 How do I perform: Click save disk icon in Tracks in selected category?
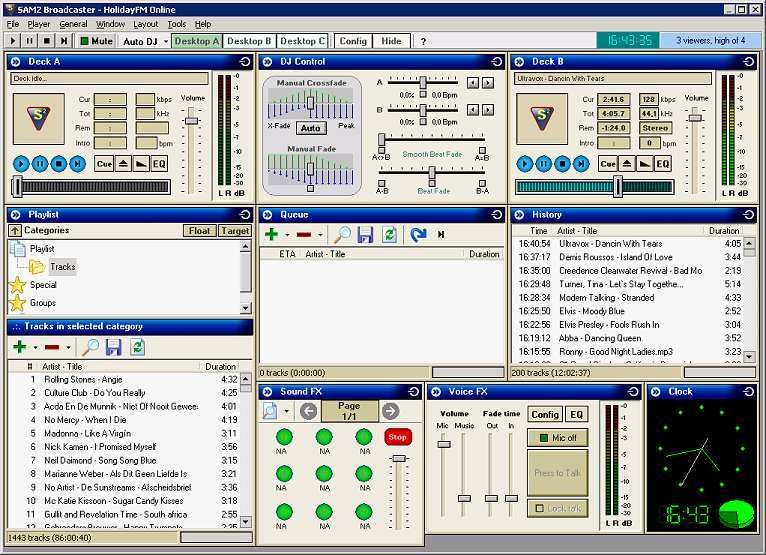[x=113, y=347]
